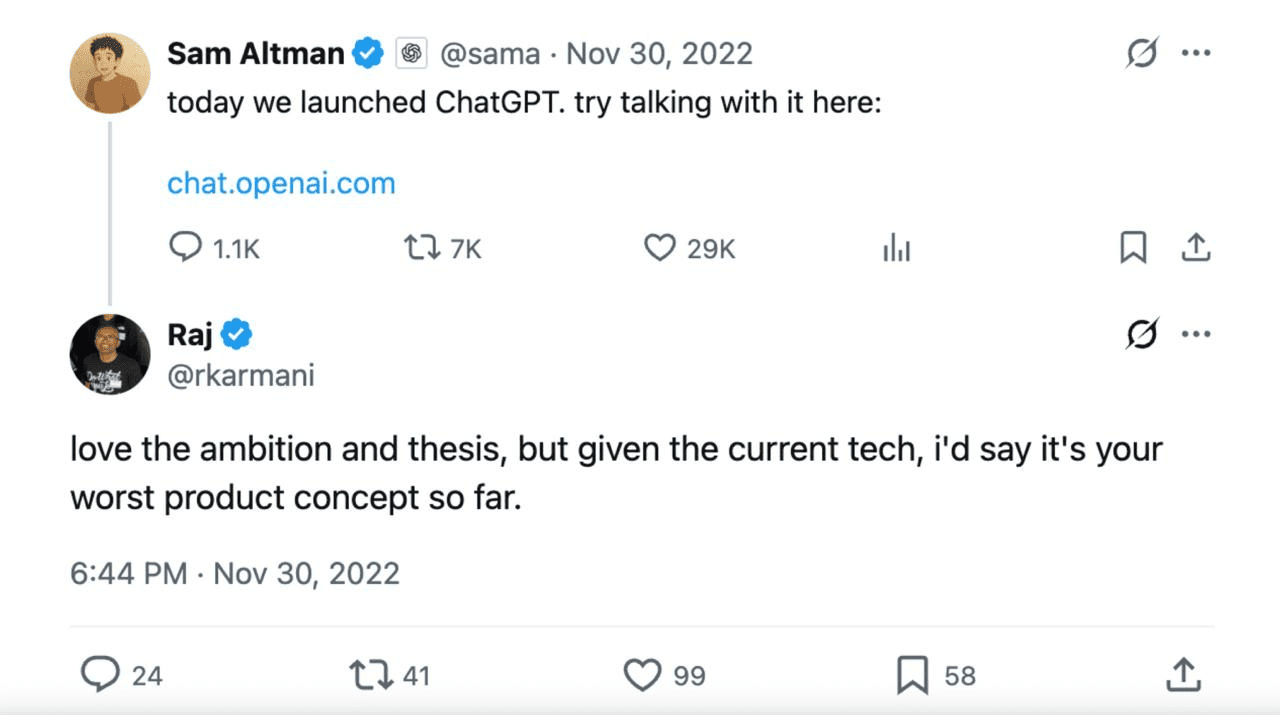Viewport: 1280px width, 715px height.
Task: Share Raj's reply using share icon
Action: [x=1183, y=673]
